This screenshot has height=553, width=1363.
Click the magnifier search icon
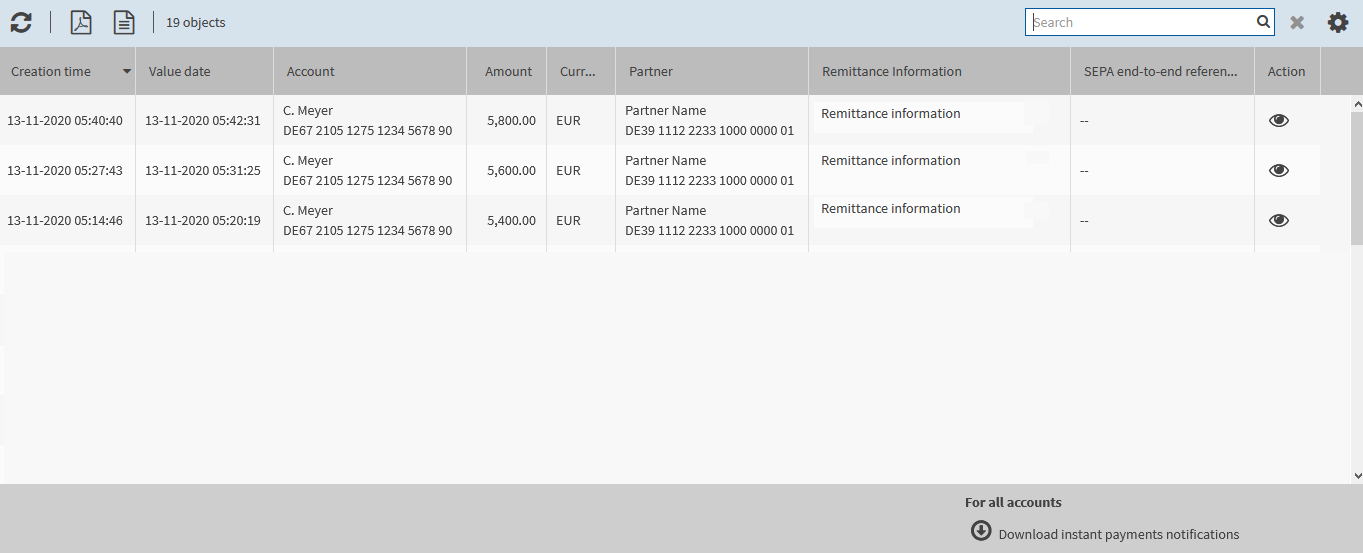point(1263,22)
